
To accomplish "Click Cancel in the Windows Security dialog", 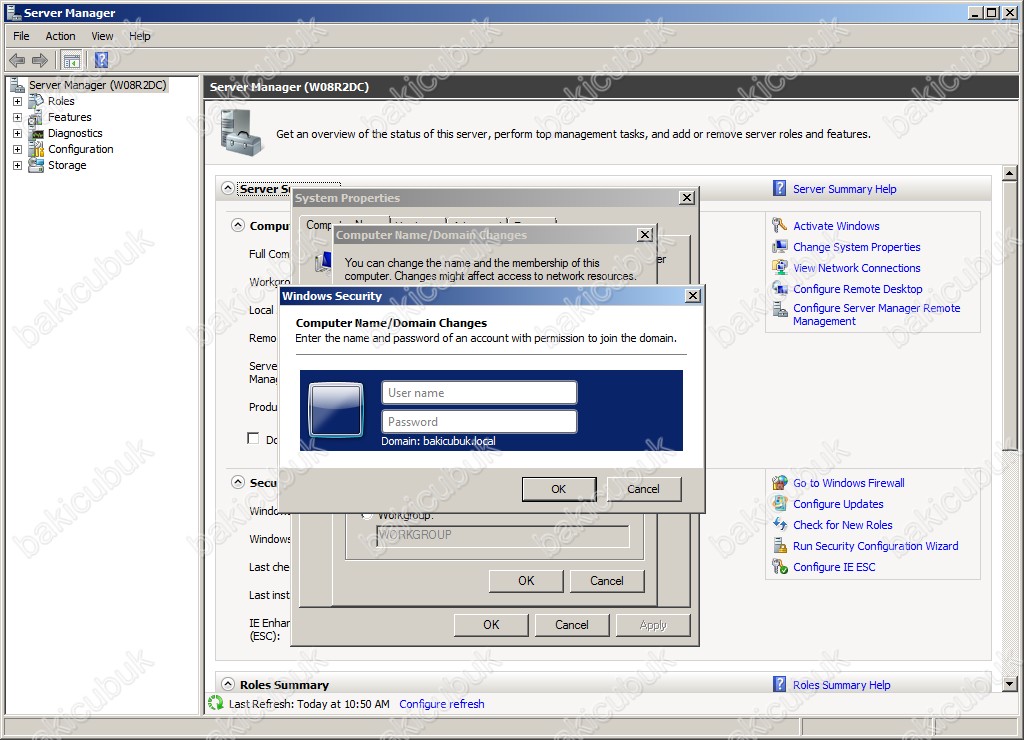I will pos(644,489).
